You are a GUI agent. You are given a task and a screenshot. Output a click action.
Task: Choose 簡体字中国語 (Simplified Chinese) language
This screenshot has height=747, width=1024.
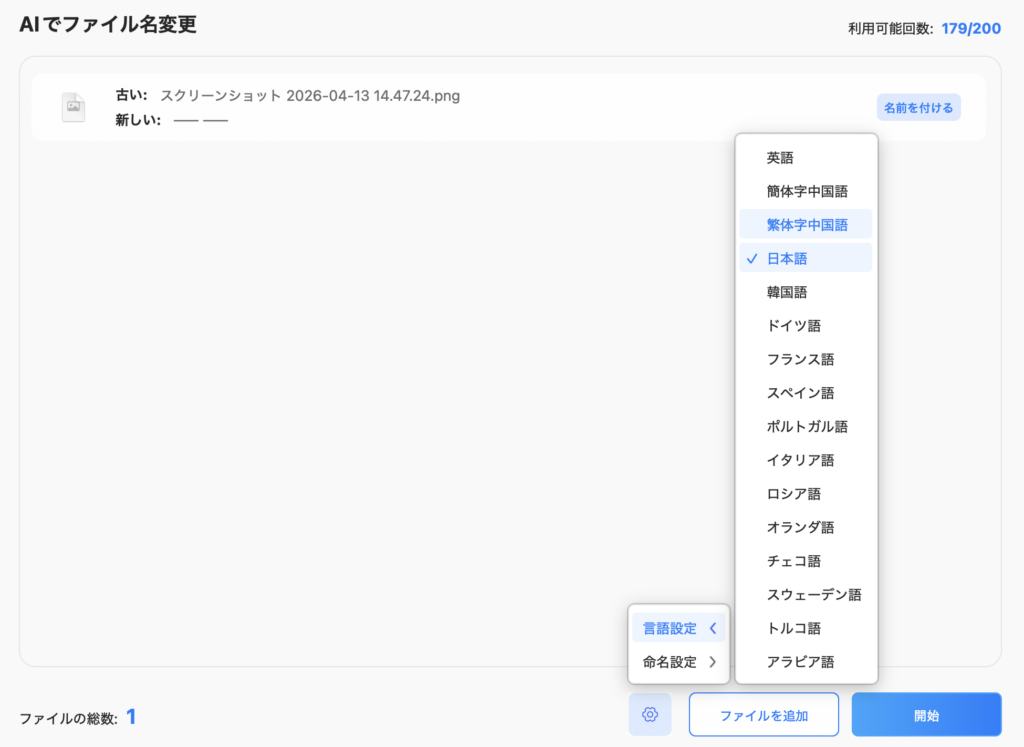point(805,190)
